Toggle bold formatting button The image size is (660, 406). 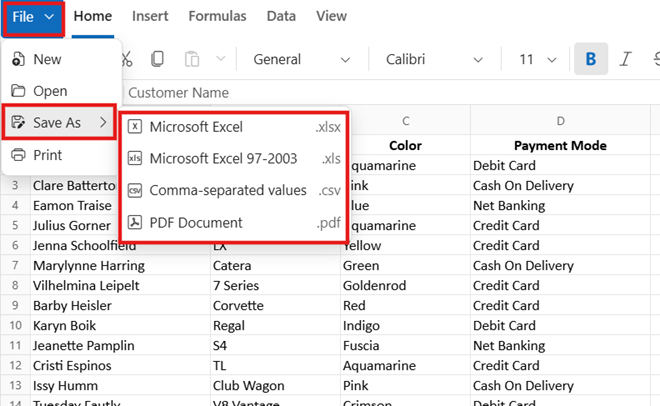[591, 59]
